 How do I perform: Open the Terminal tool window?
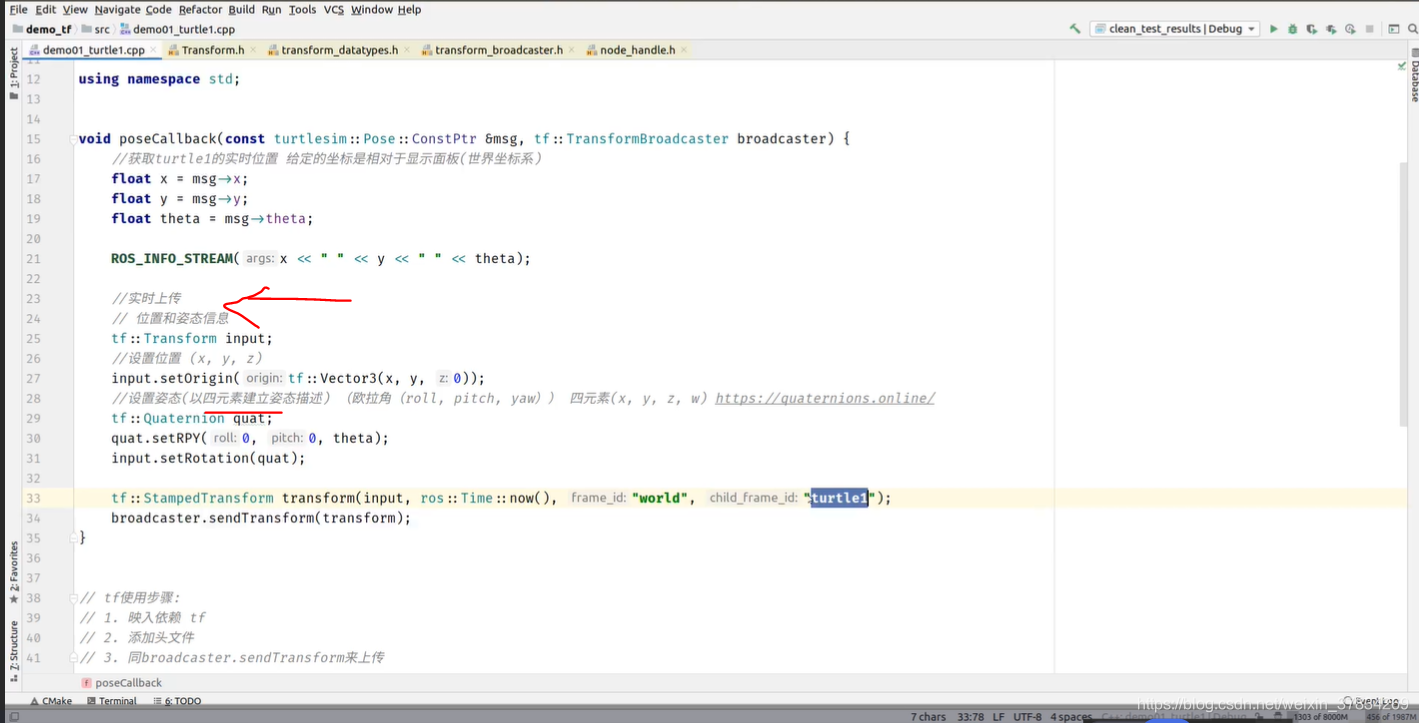(110, 701)
